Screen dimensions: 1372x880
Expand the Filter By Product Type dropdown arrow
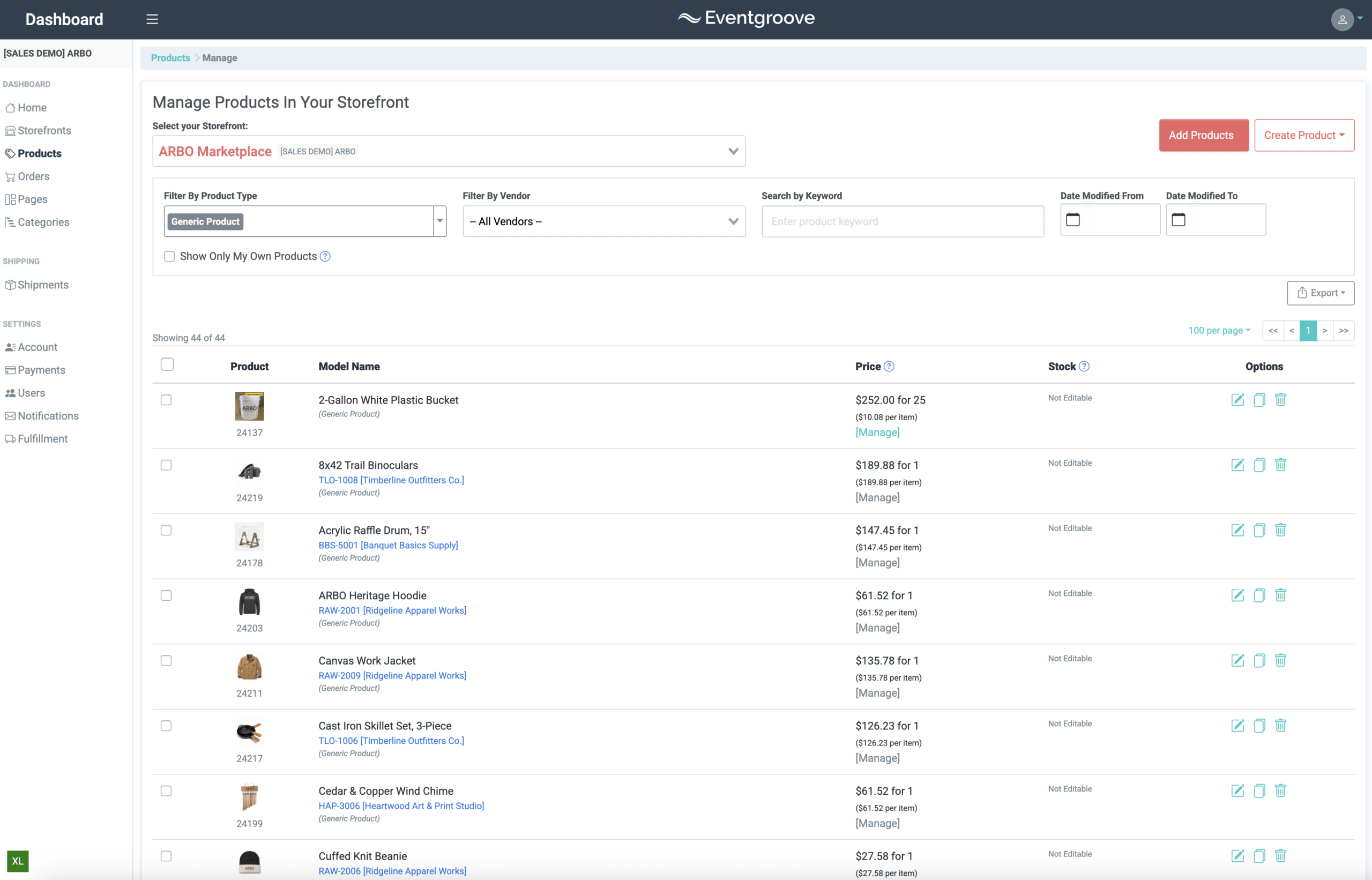coord(440,221)
